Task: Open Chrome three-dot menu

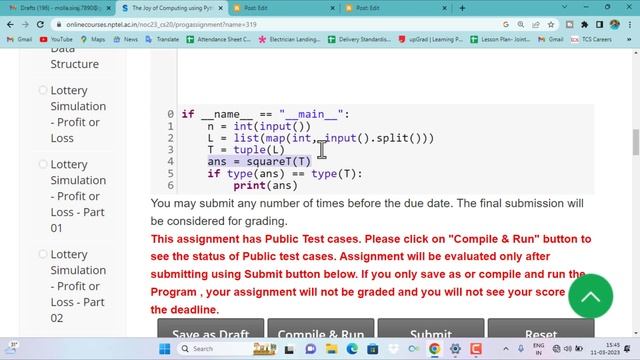Action: point(629,24)
